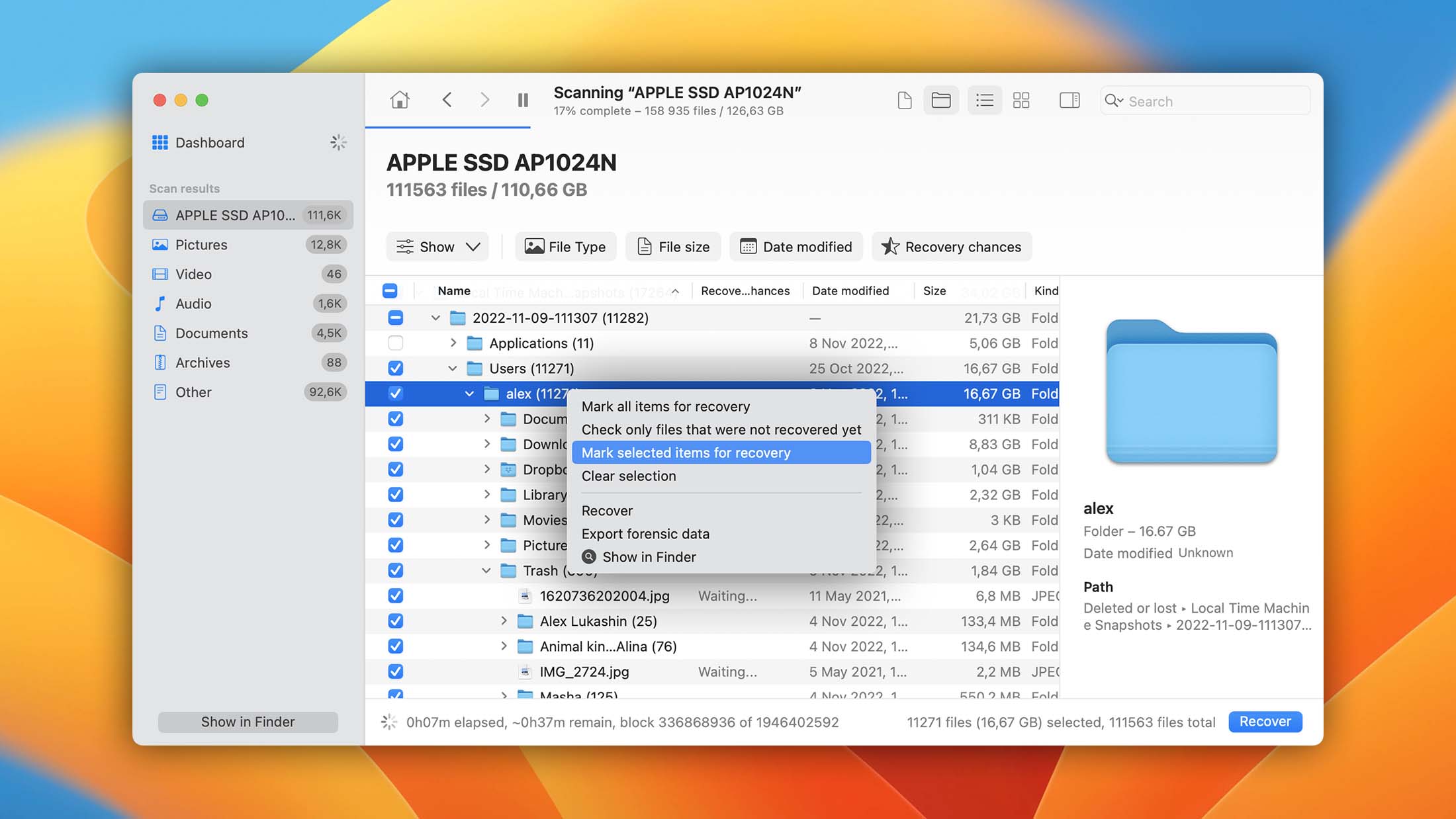The height and width of the screenshot is (819, 1456).
Task: Filter by Documents category
Action: tap(248, 333)
